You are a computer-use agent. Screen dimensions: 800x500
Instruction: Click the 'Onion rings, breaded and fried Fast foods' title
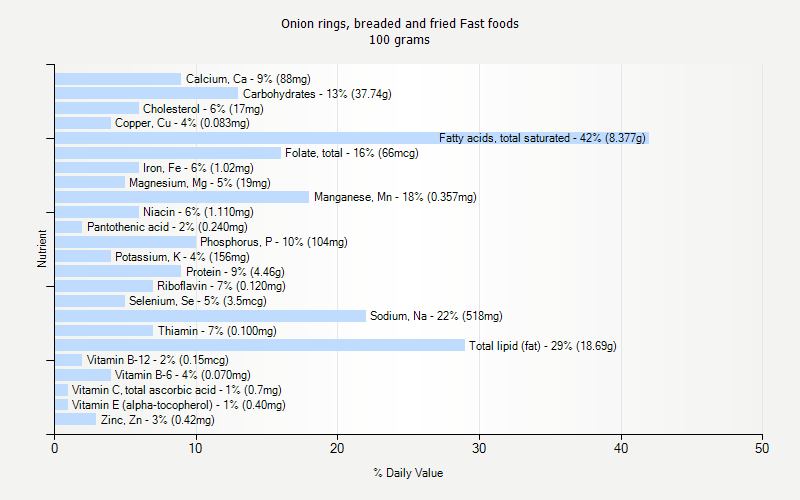399,24
